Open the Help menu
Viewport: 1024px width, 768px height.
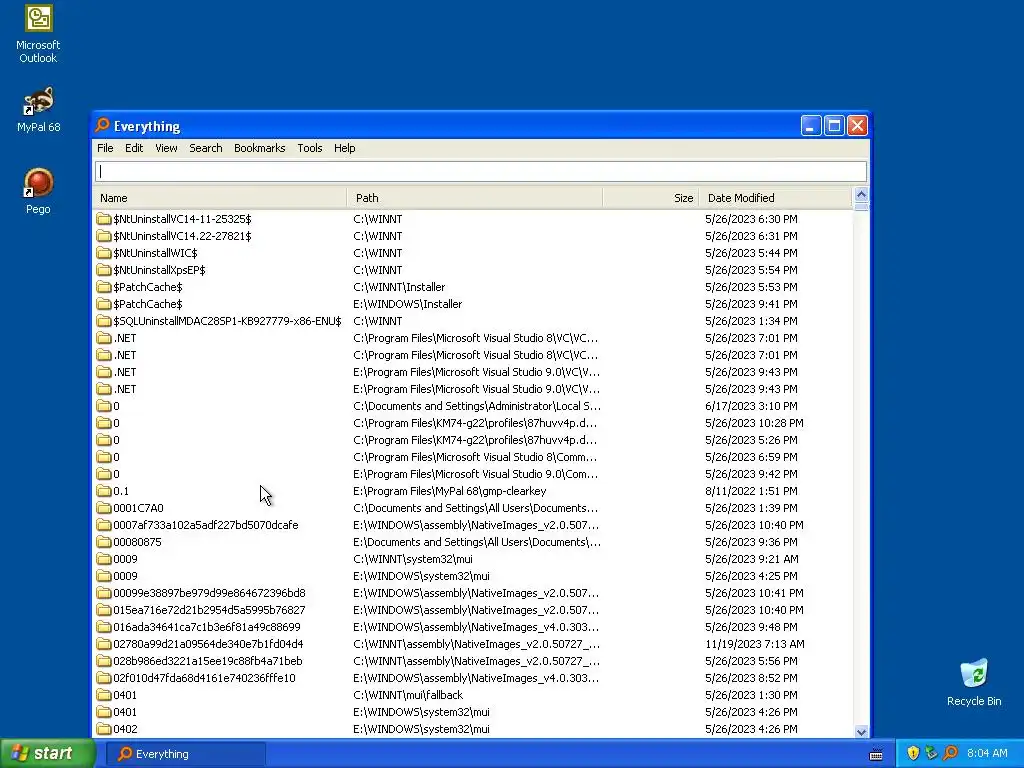point(344,148)
